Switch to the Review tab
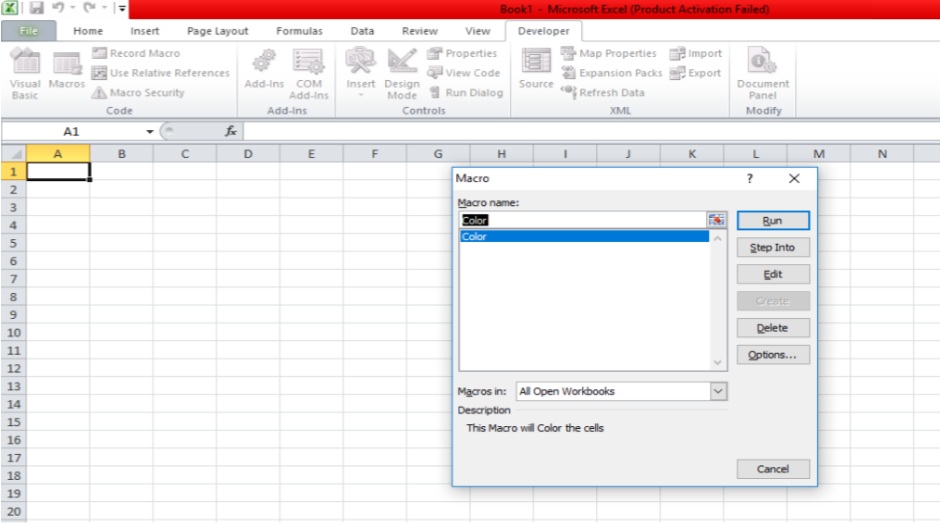Screen dimensions: 940x523 (420, 31)
